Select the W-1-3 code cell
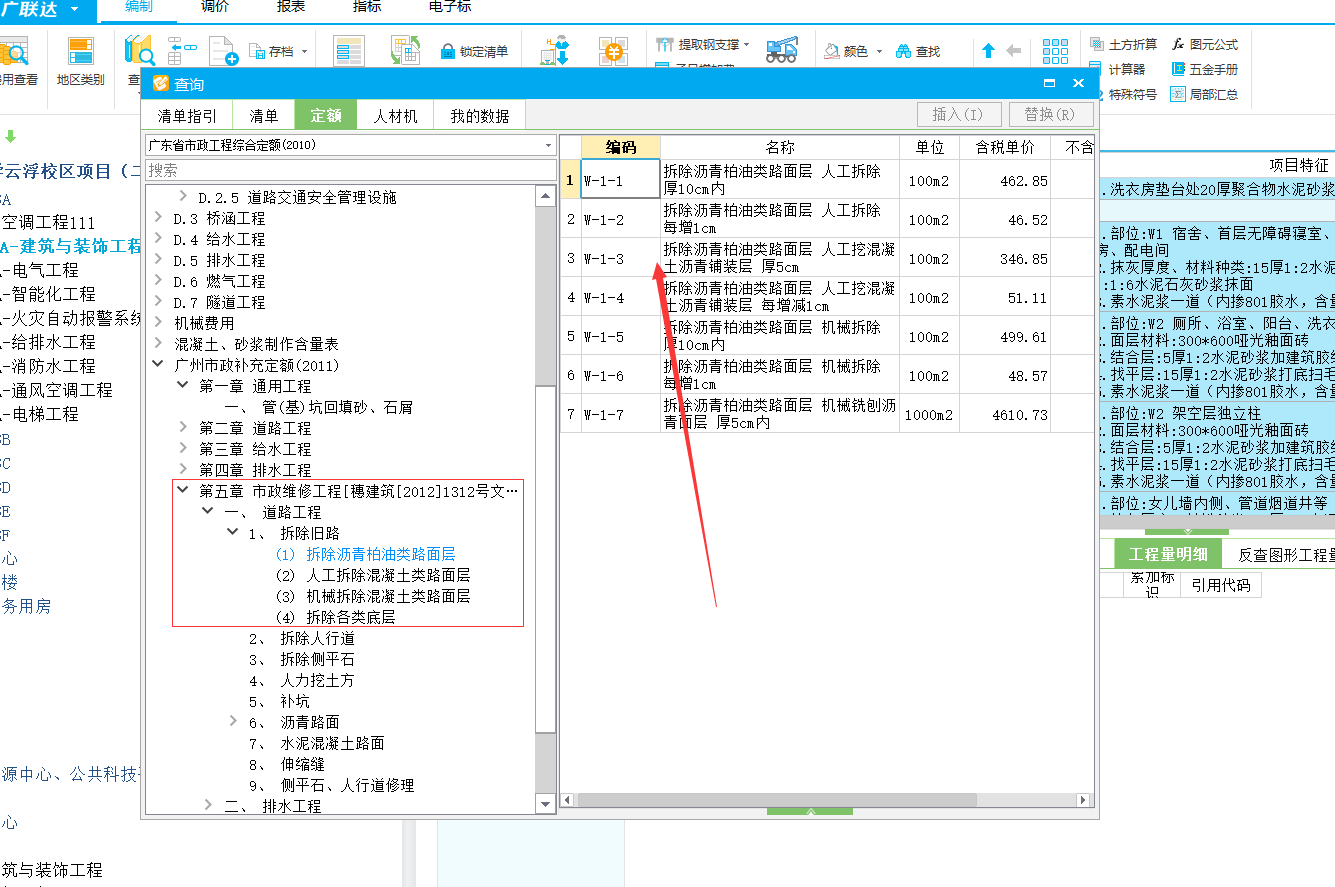This screenshot has height=887, width=1335. point(621,258)
